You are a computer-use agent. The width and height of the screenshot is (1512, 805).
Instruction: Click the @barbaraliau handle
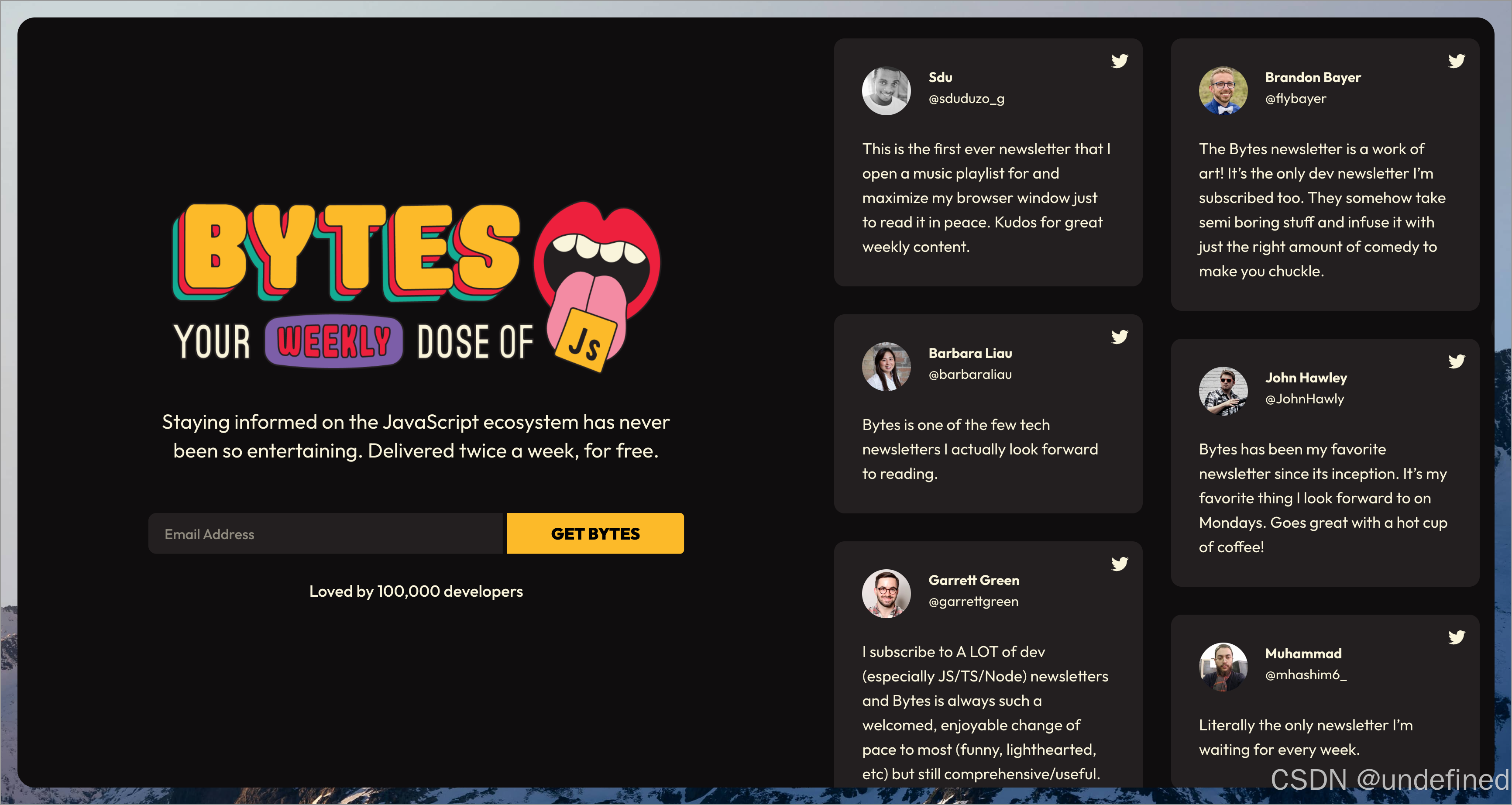(970, 374)
